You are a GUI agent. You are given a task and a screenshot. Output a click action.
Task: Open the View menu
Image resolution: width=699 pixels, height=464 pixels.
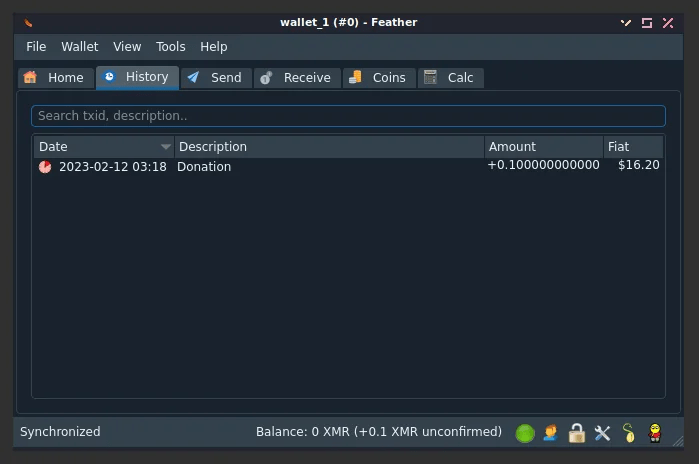[x=127, y=47]
